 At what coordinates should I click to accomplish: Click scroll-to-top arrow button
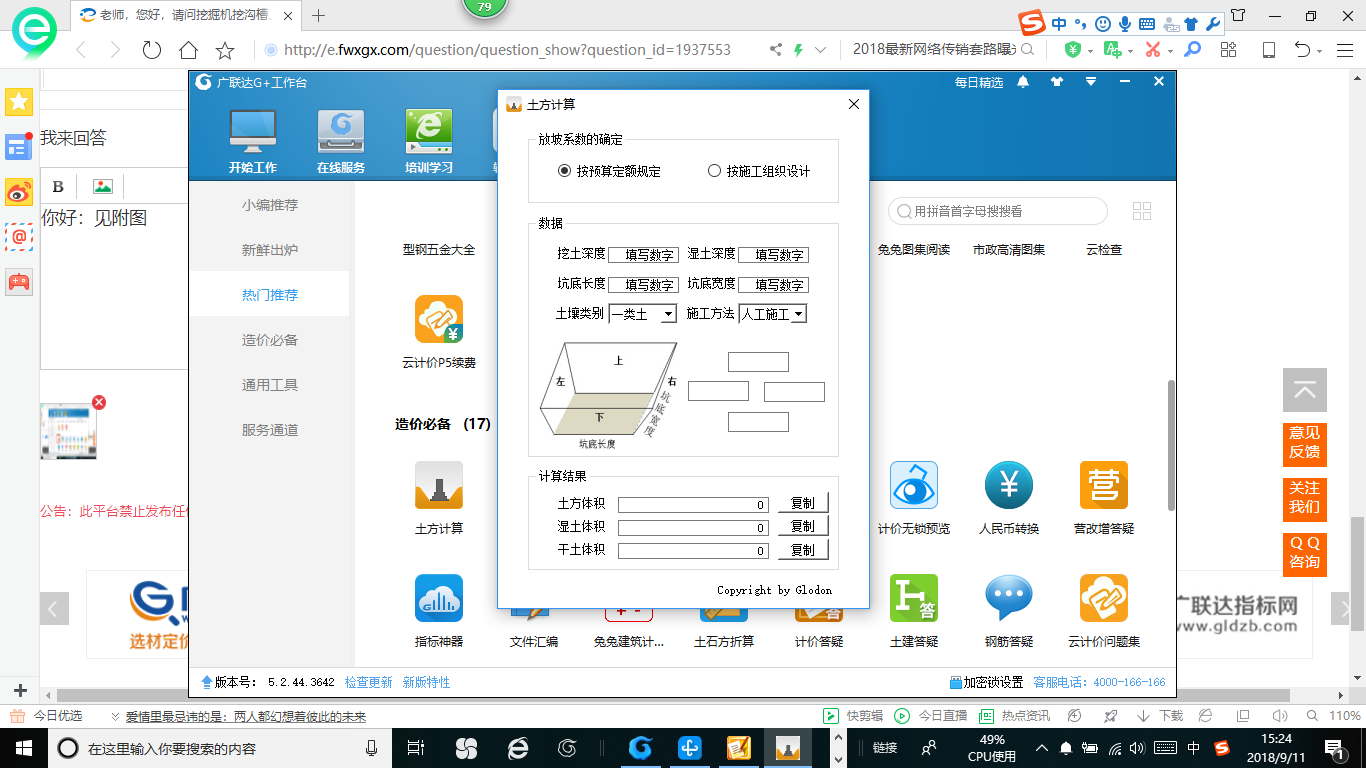(x=1305, y=390)
